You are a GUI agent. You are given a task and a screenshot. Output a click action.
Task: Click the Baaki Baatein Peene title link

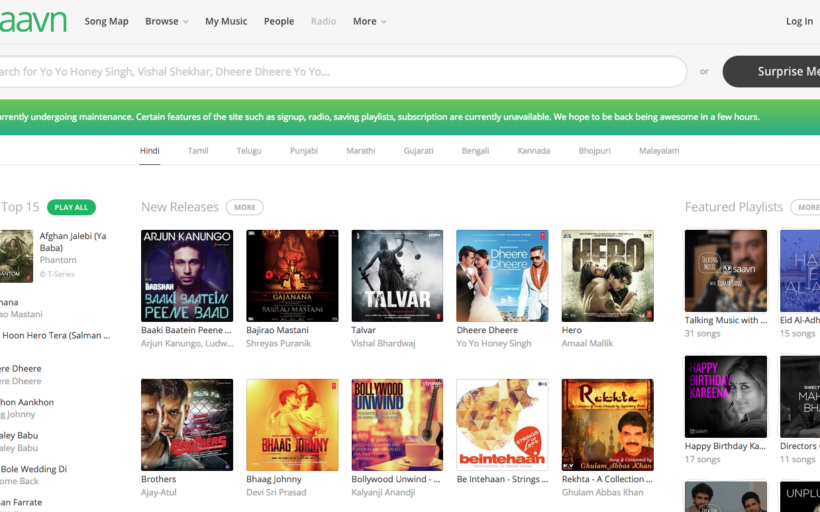point(186,330)
